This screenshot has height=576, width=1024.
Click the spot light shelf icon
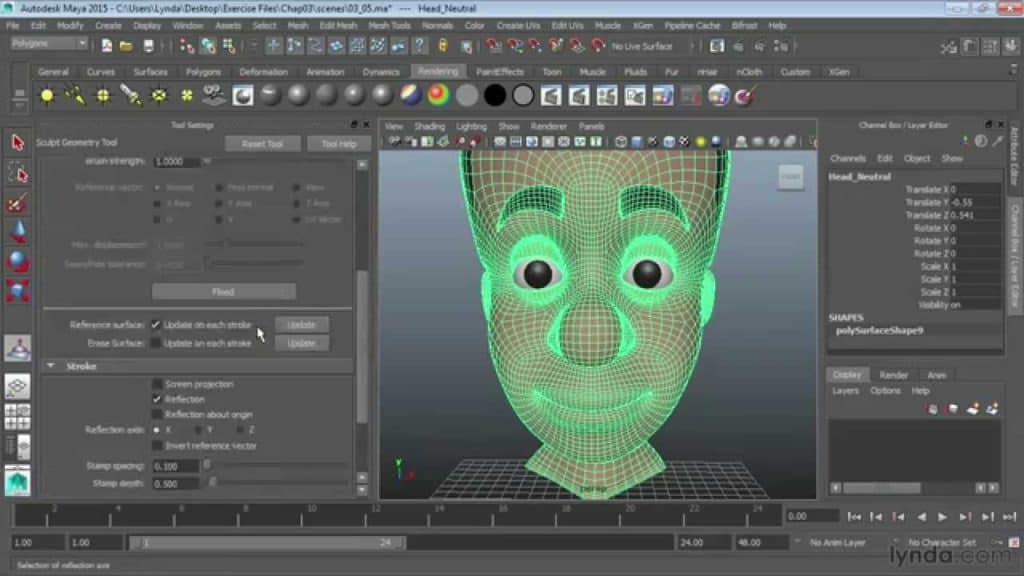click(131, 96)
